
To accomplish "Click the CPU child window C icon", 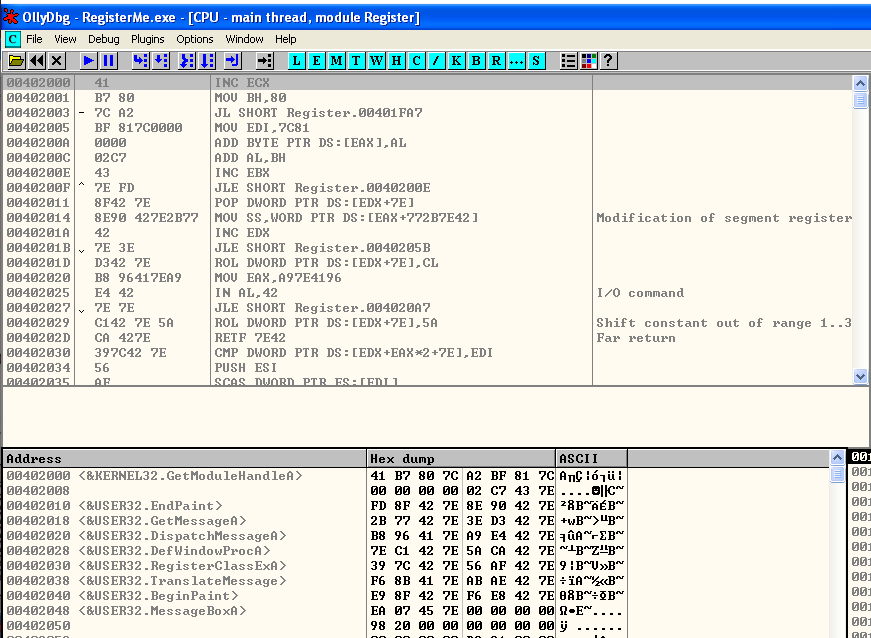I will tap(12, 39).
